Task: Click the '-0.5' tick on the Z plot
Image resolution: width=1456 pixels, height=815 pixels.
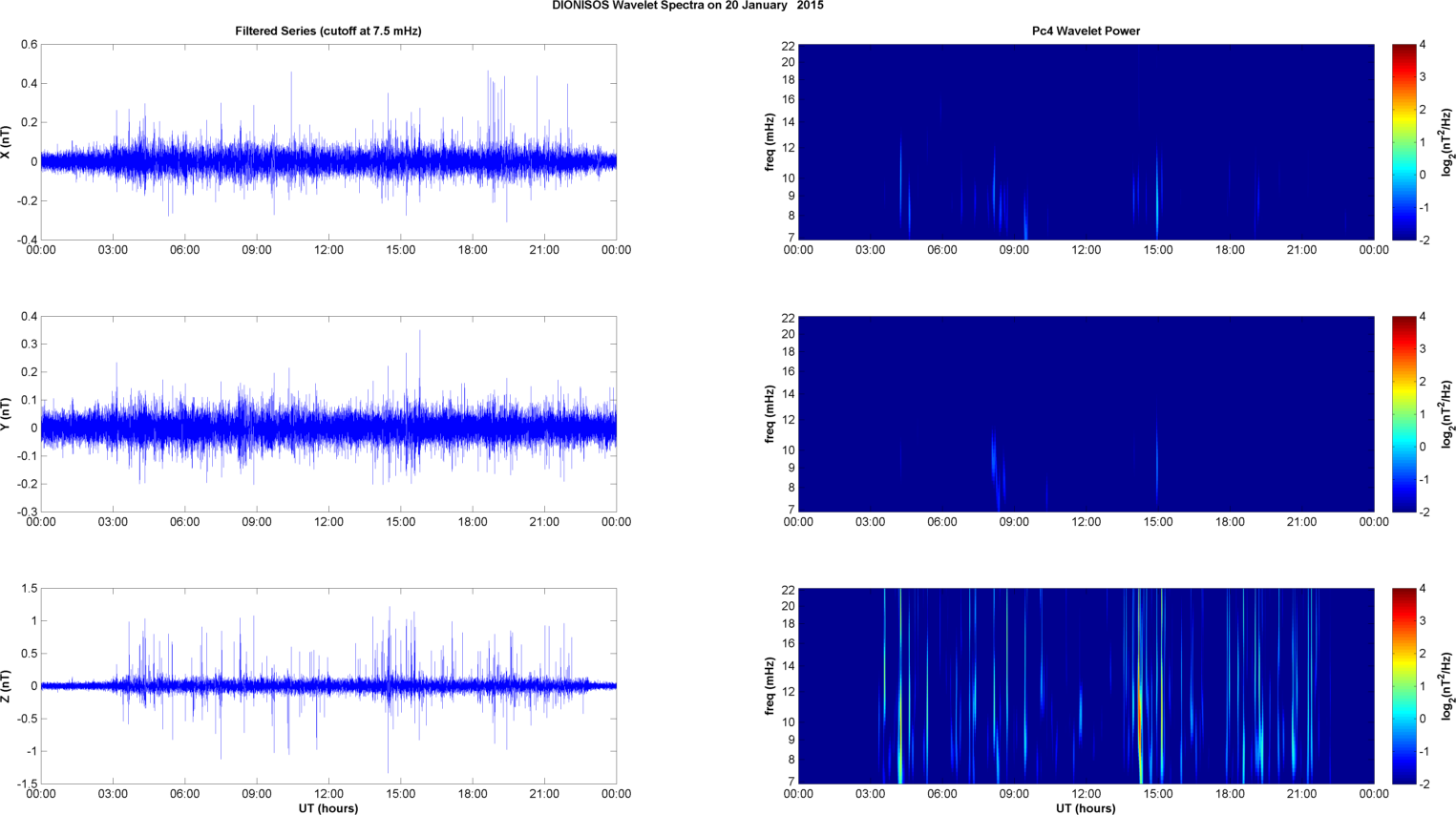Action: coord(28,719)
